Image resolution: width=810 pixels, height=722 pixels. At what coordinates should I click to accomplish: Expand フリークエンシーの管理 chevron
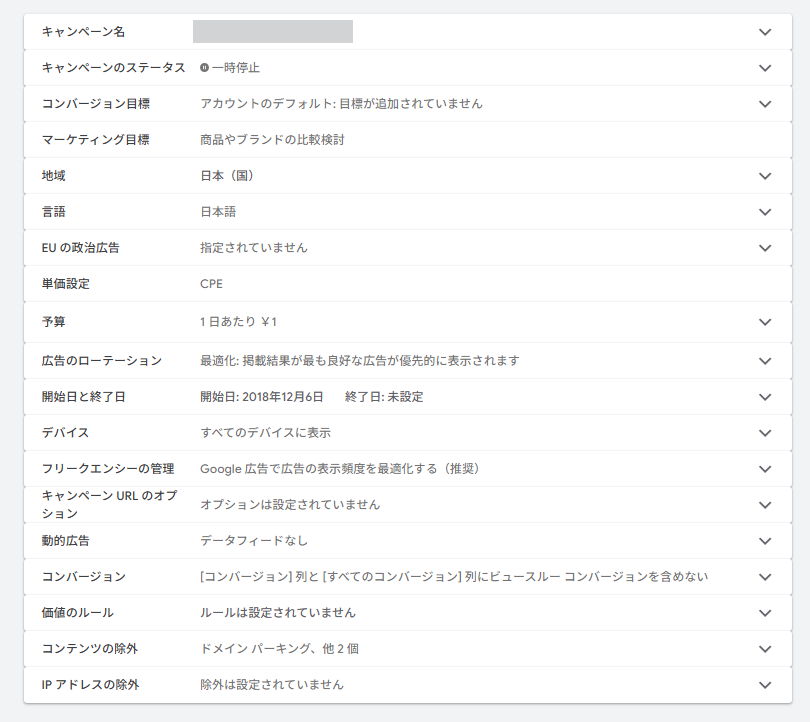[765, 469]
